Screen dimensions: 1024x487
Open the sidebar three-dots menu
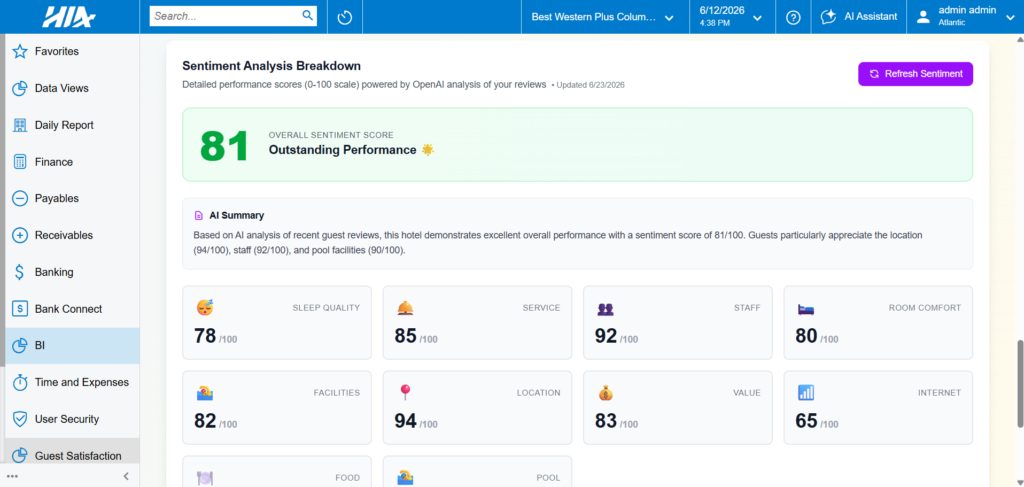(12, 476)
